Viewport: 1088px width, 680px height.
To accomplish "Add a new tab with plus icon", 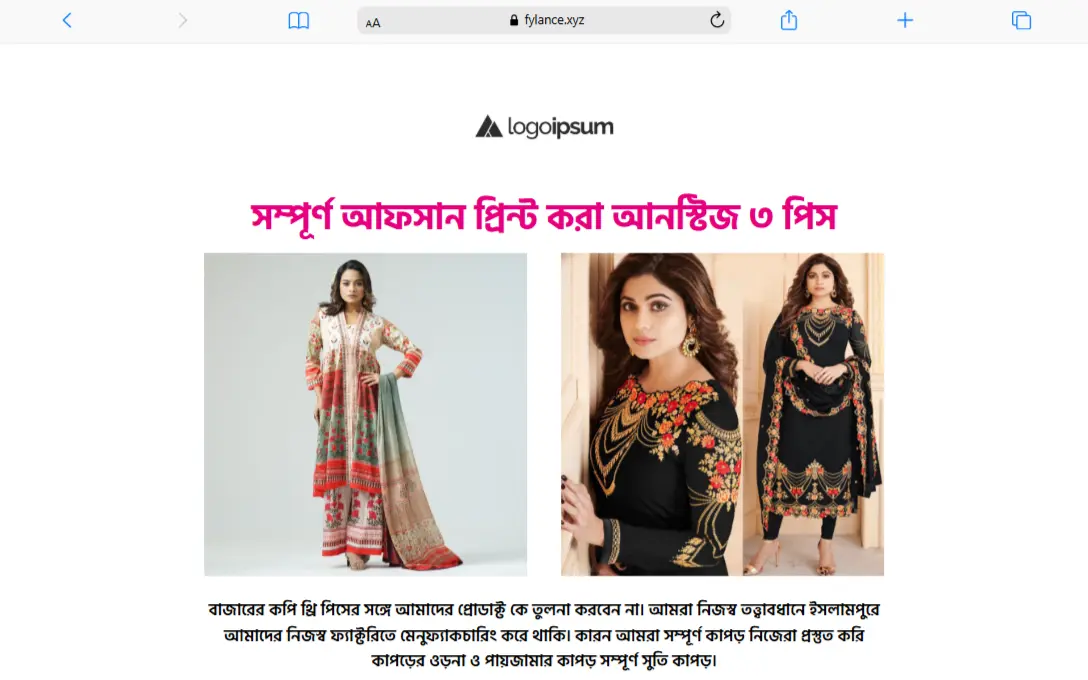I will [x=905, y=20].
